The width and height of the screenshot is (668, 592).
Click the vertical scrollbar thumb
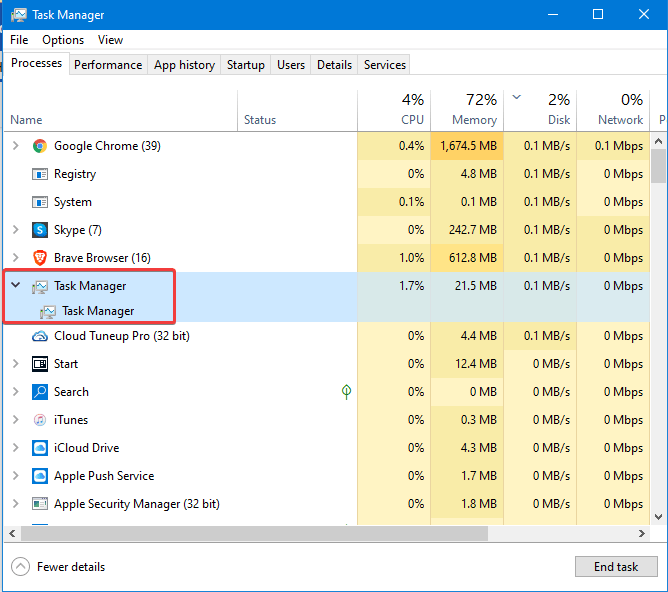[x=659, y=166]
